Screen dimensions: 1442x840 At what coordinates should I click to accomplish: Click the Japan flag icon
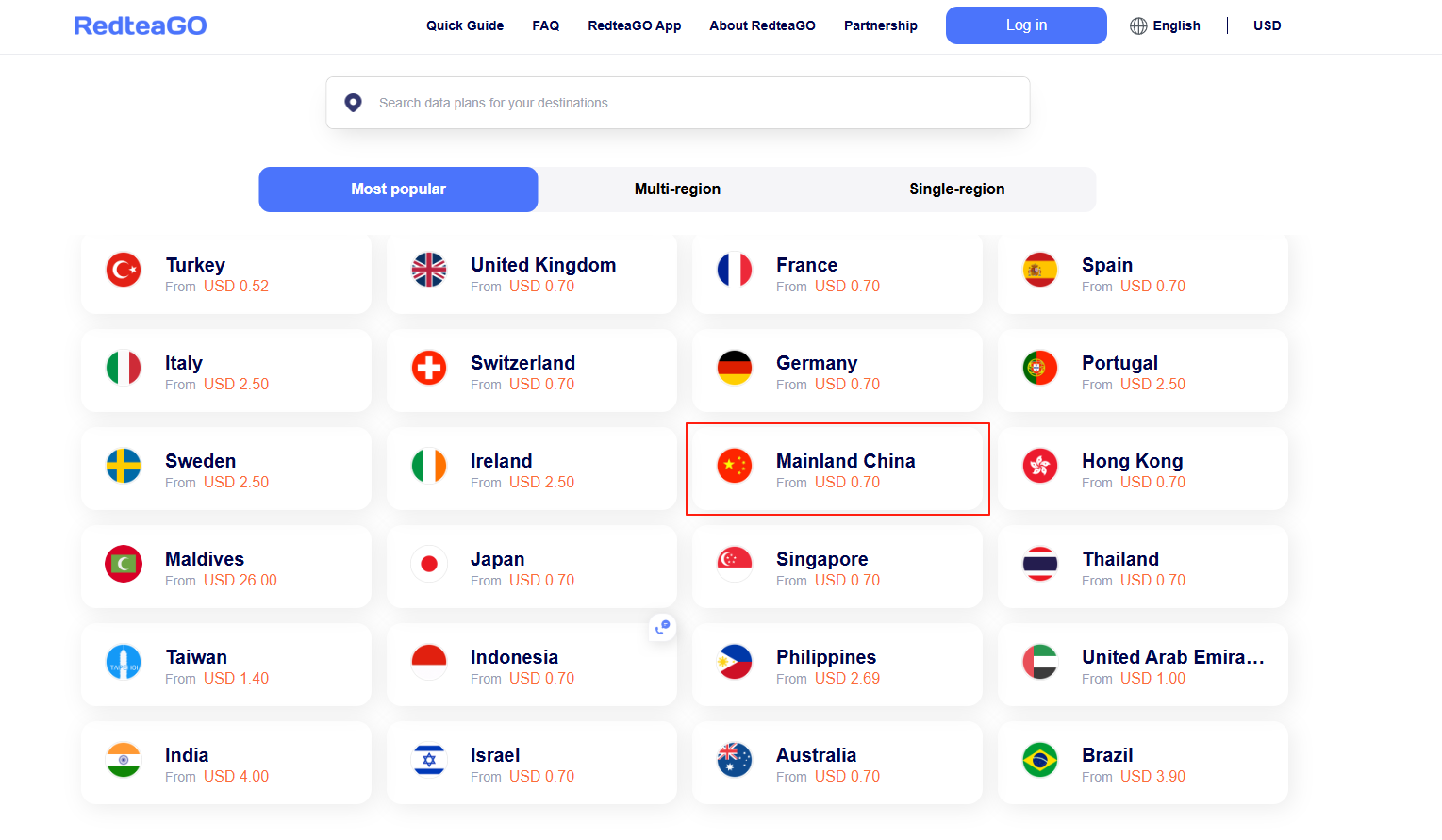coord(429,564)
